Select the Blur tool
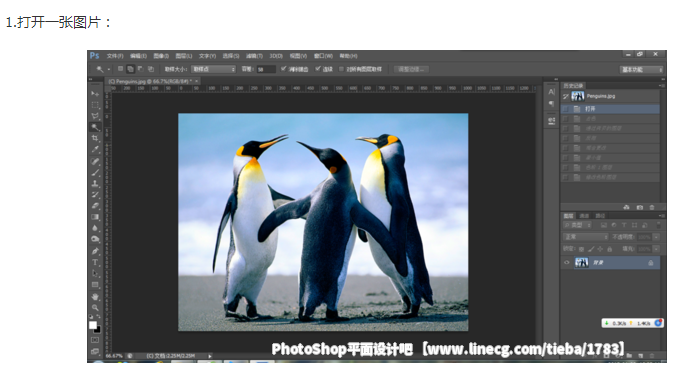The height and width of the screenshot is (368, 680). click(x=95, y=228)
